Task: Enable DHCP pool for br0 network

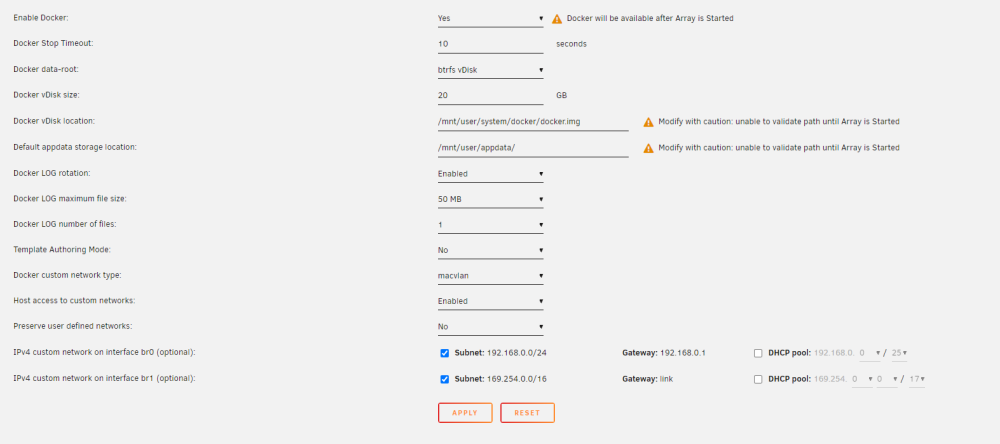Action: tap(758, 353)
